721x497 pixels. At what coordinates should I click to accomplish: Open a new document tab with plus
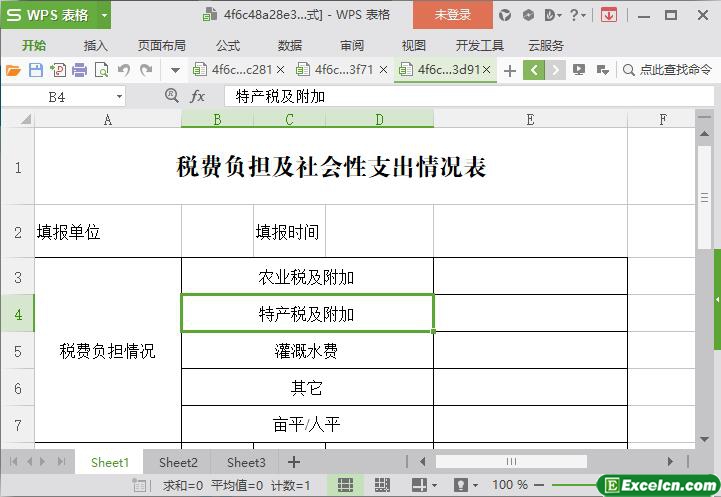[x=510, y=70]
